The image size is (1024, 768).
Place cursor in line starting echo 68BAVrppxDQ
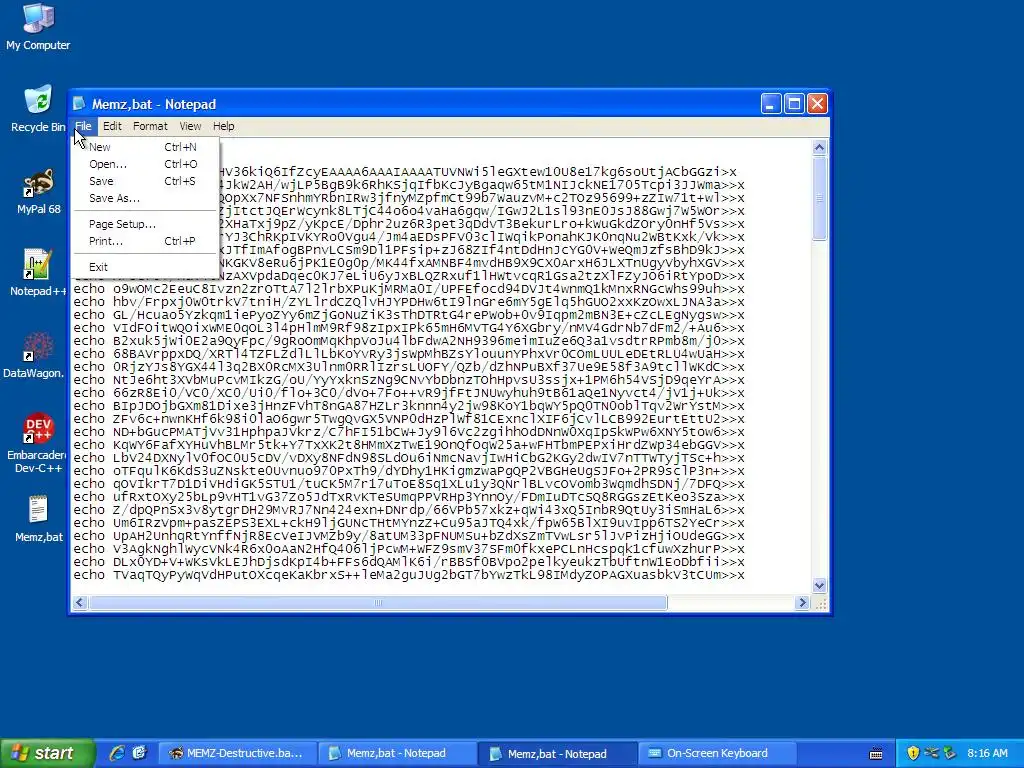click(x=408, y=354)
